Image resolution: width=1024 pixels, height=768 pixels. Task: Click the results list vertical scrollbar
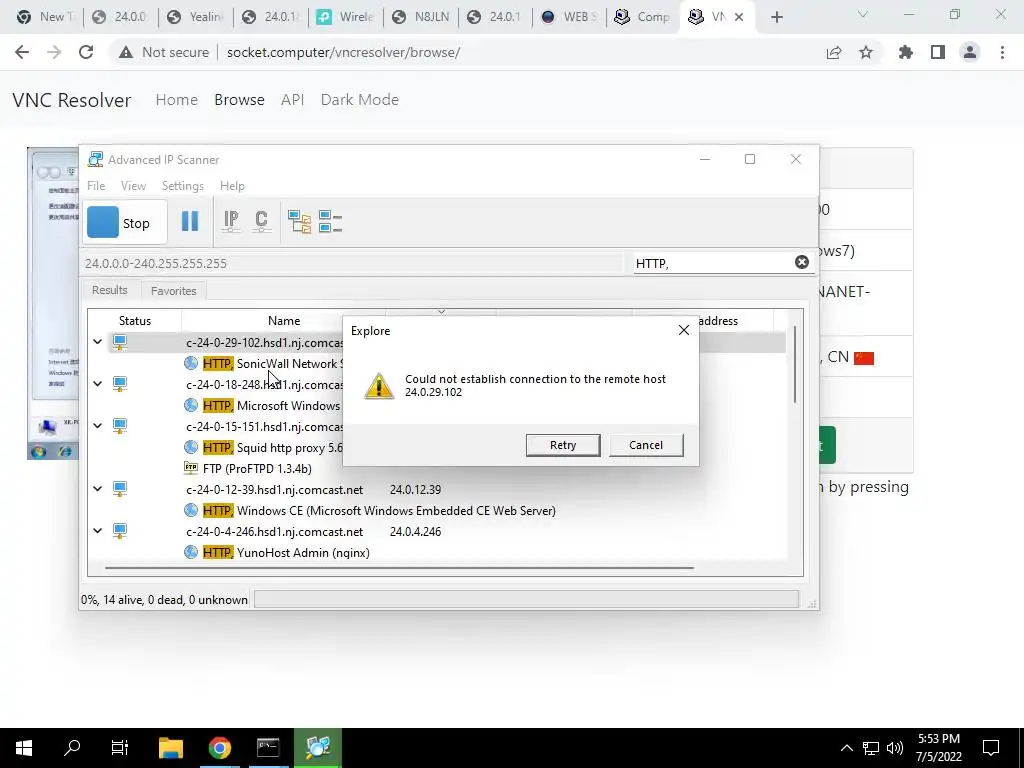[795, 363]
